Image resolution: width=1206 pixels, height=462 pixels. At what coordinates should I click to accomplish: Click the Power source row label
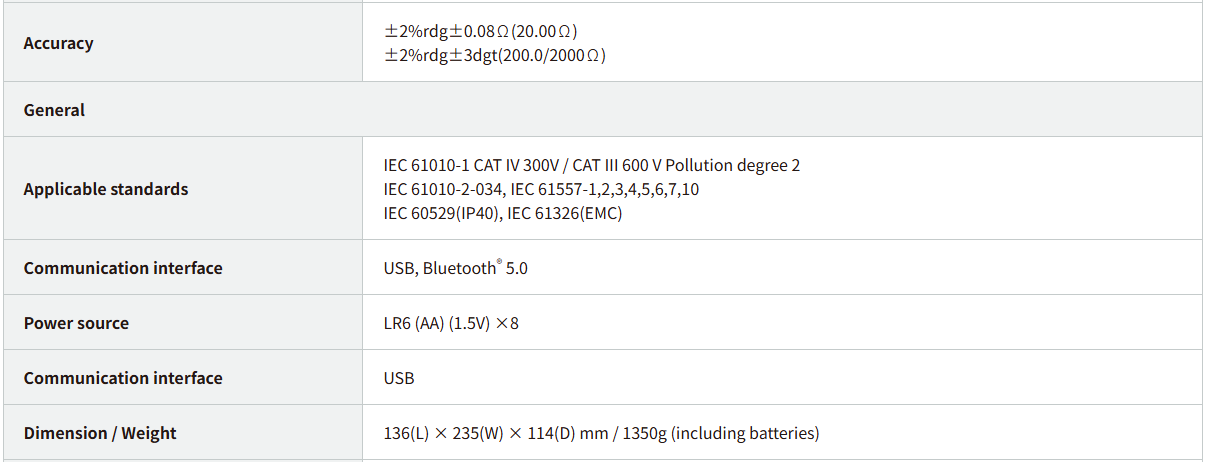76,323
